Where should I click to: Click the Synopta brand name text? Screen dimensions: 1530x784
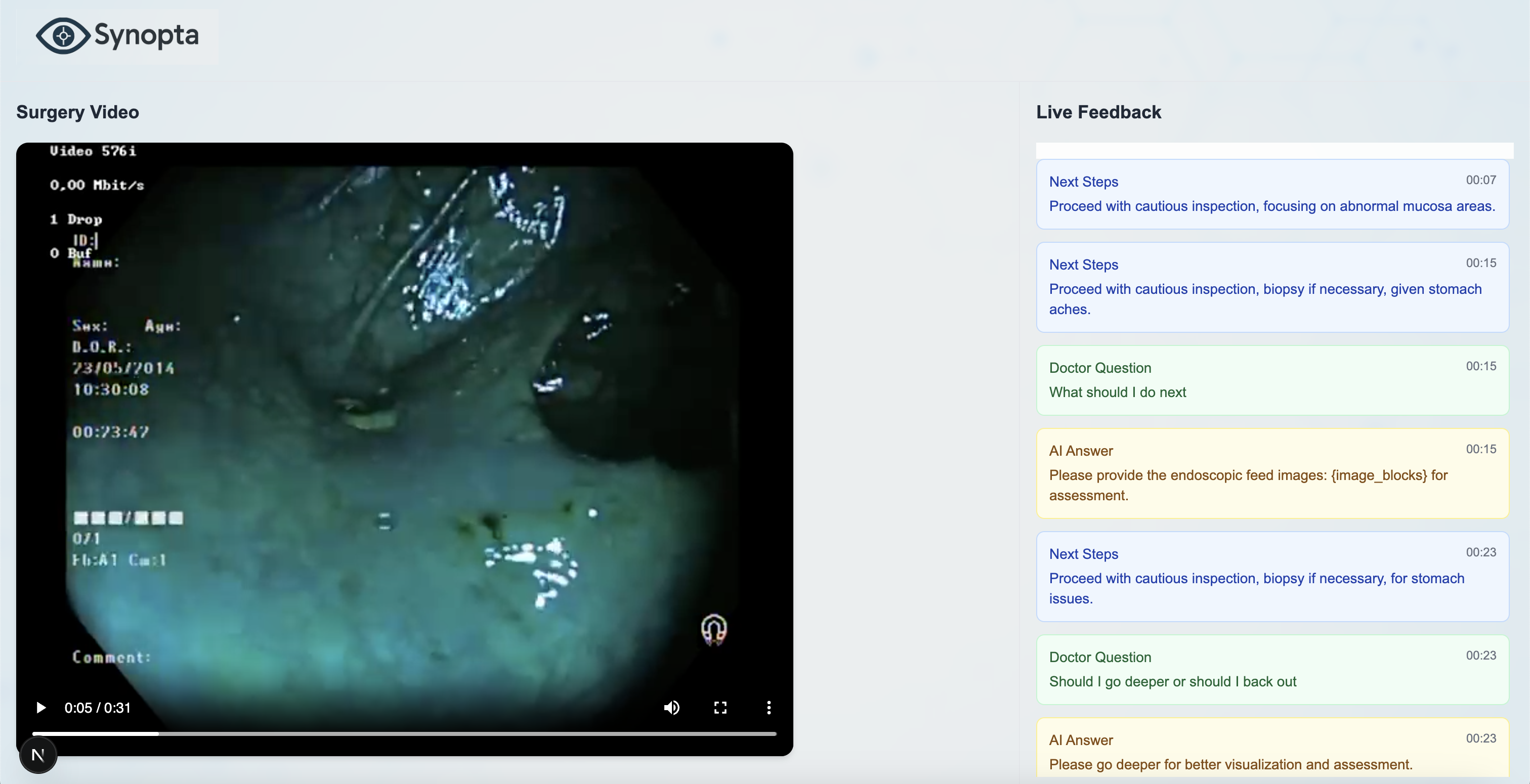pyautogui.click(x=146, y=35)
